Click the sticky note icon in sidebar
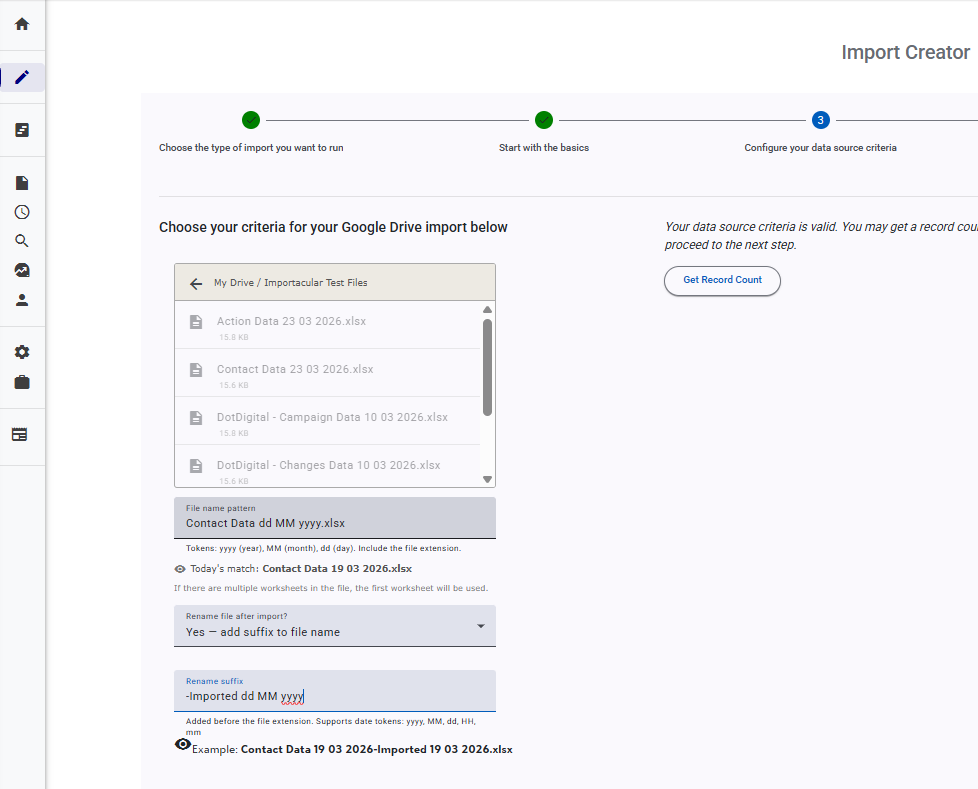Viewport: 978px width, 789px height. coord(22,130)
